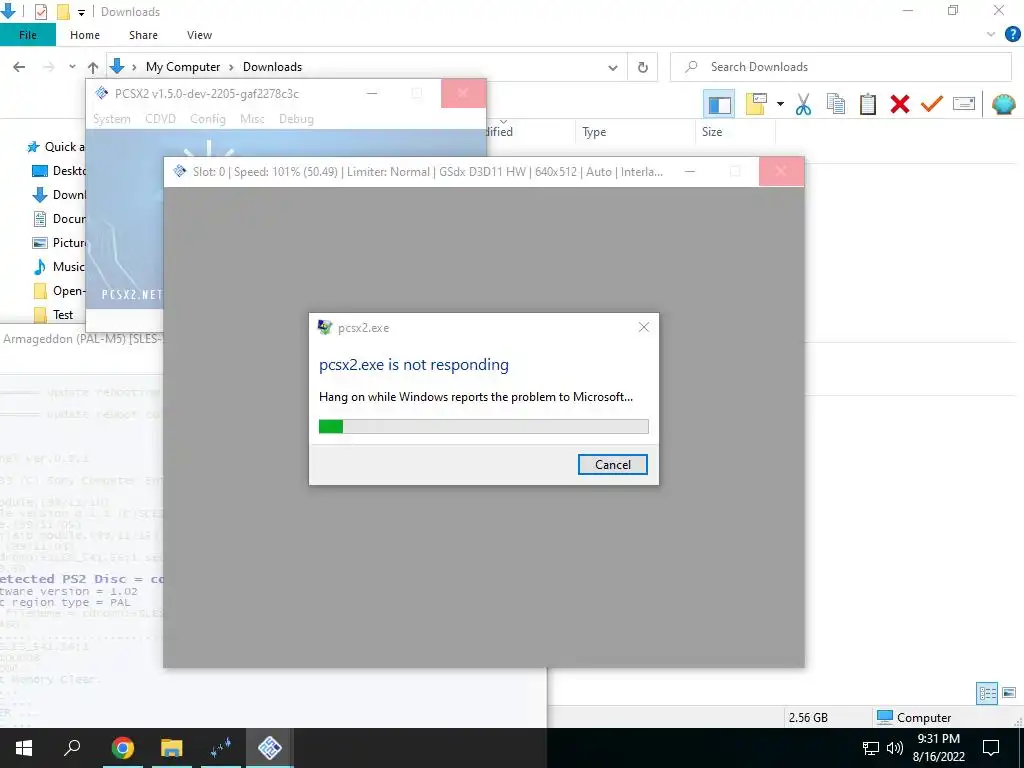Open the CDVD menu in PCSX2

(x=160, y=119)
